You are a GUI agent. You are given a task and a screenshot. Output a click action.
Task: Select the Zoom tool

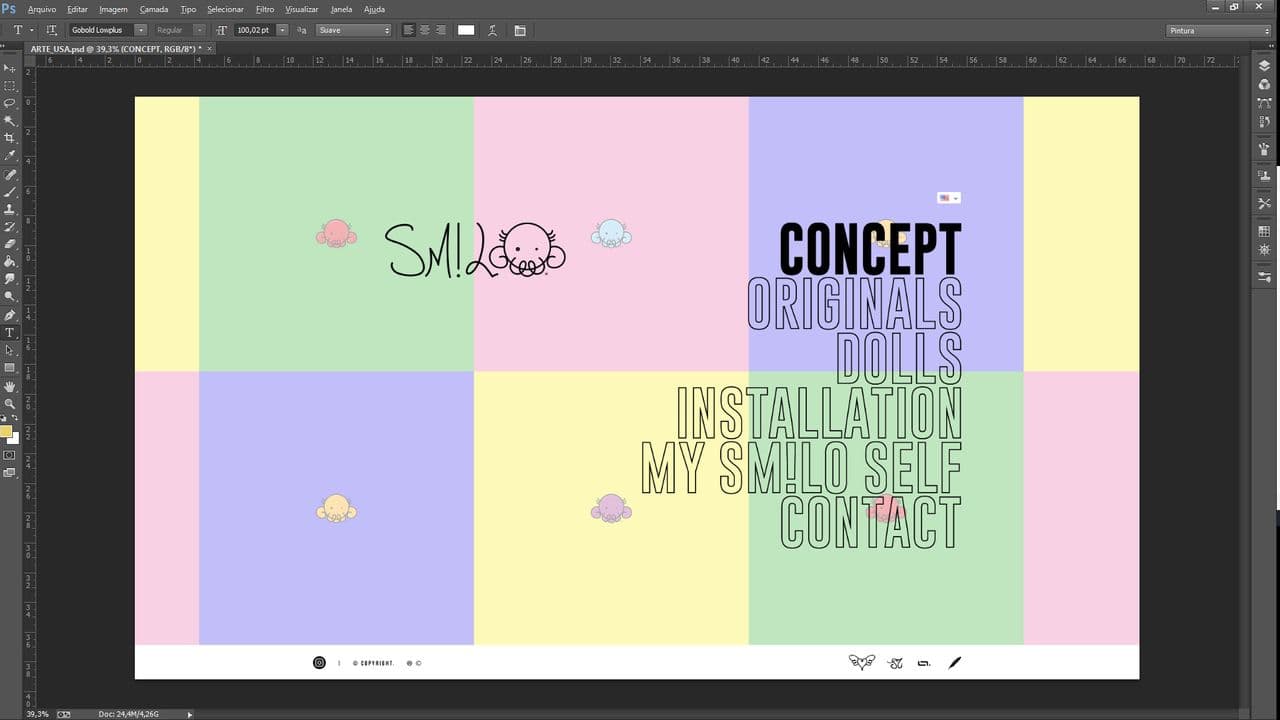coord(10,403)
